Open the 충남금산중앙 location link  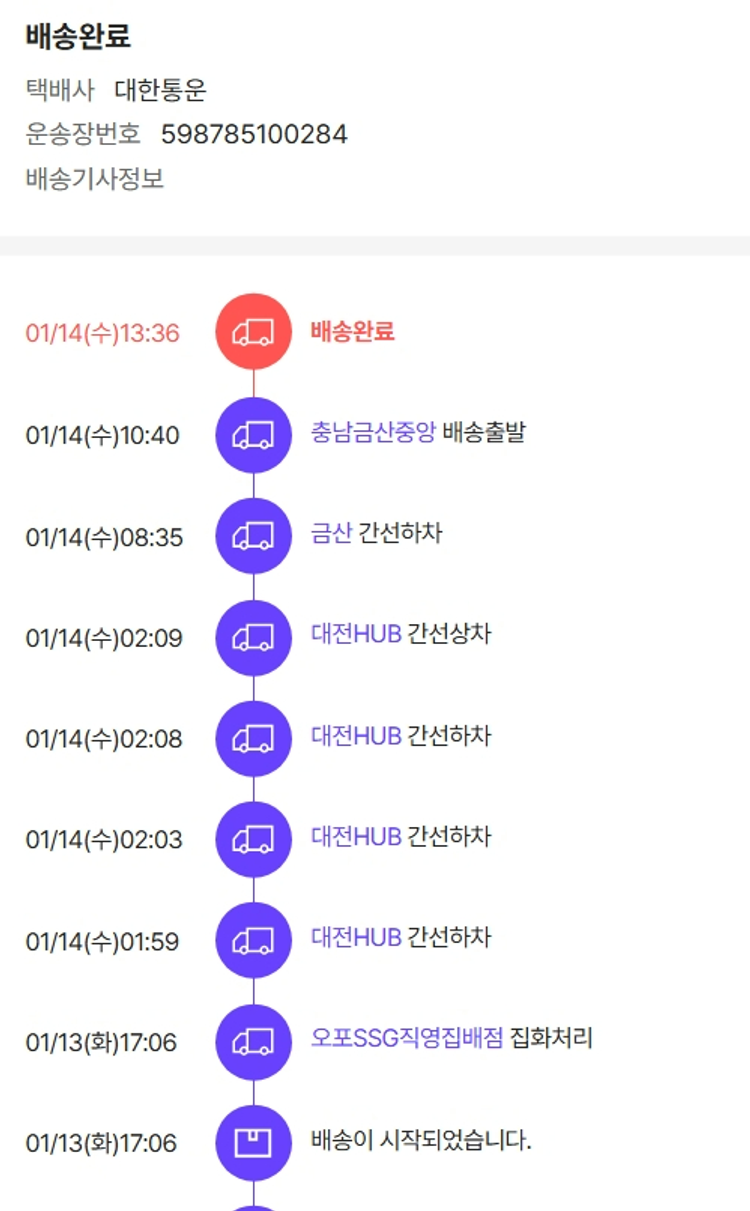(x=373, y=433)
